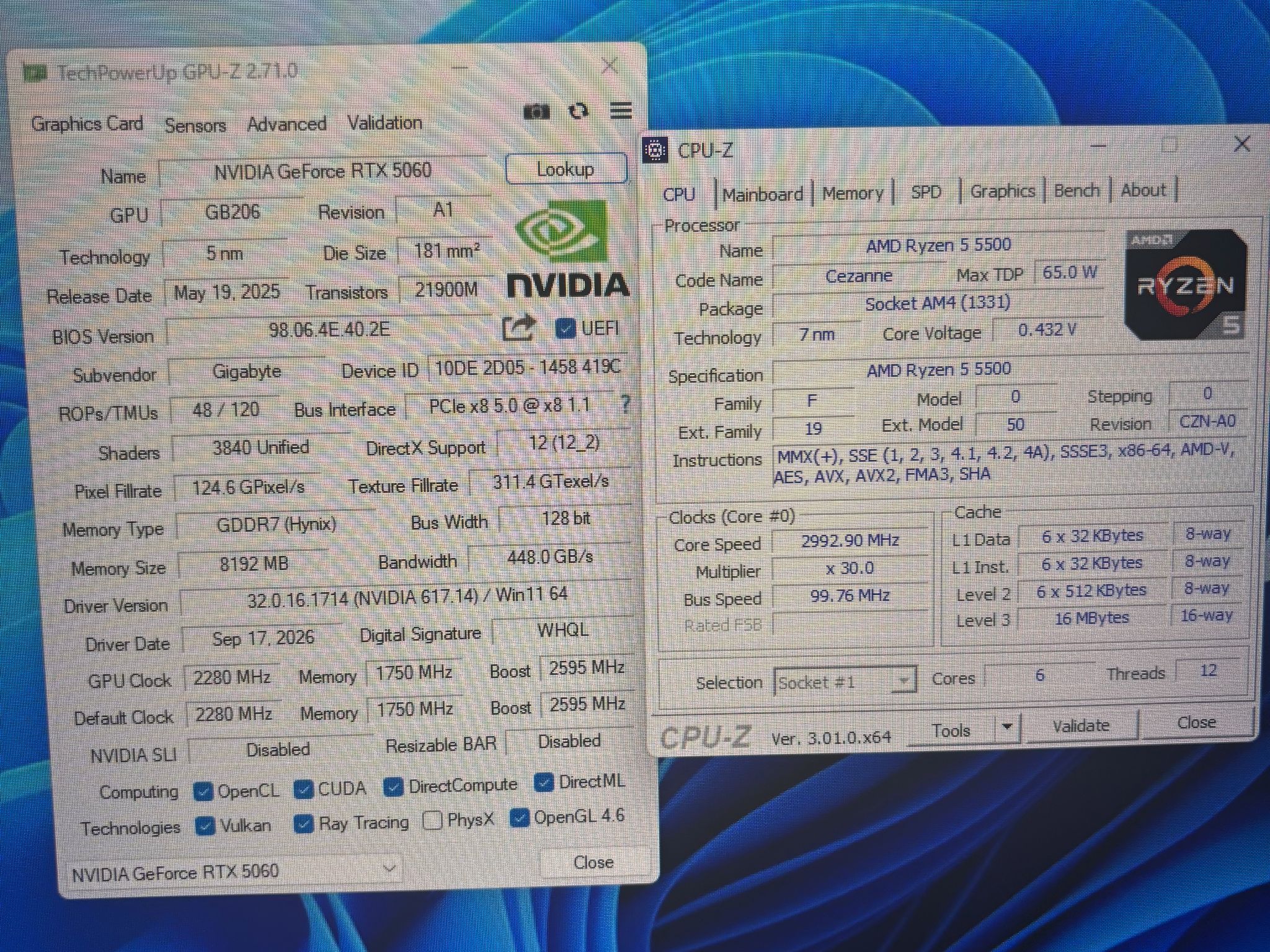
Task: Click the Tools button in CPU-Z
Action: (951, 730)
